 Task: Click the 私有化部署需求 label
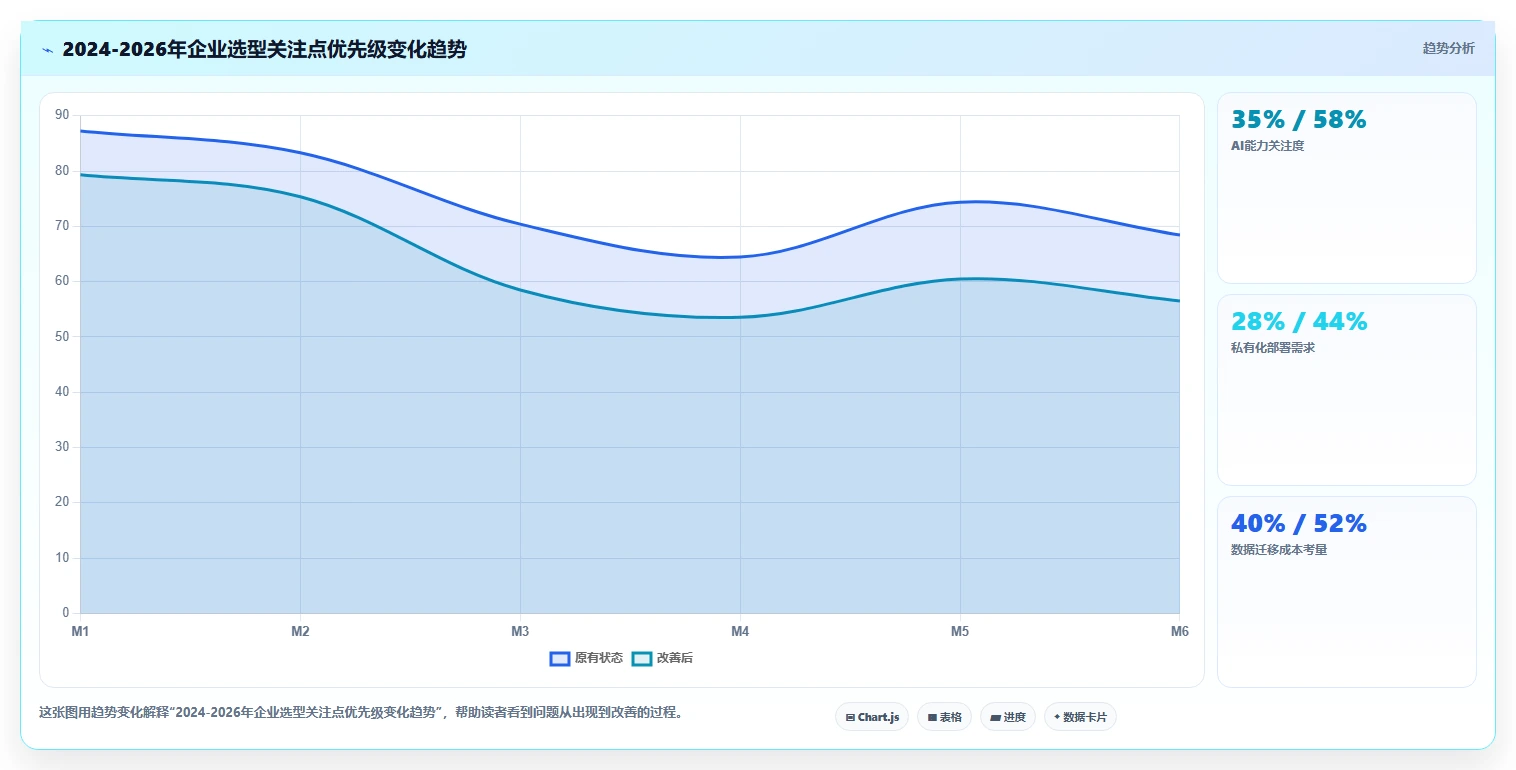pyautogui.click(x=1274, y=348)
